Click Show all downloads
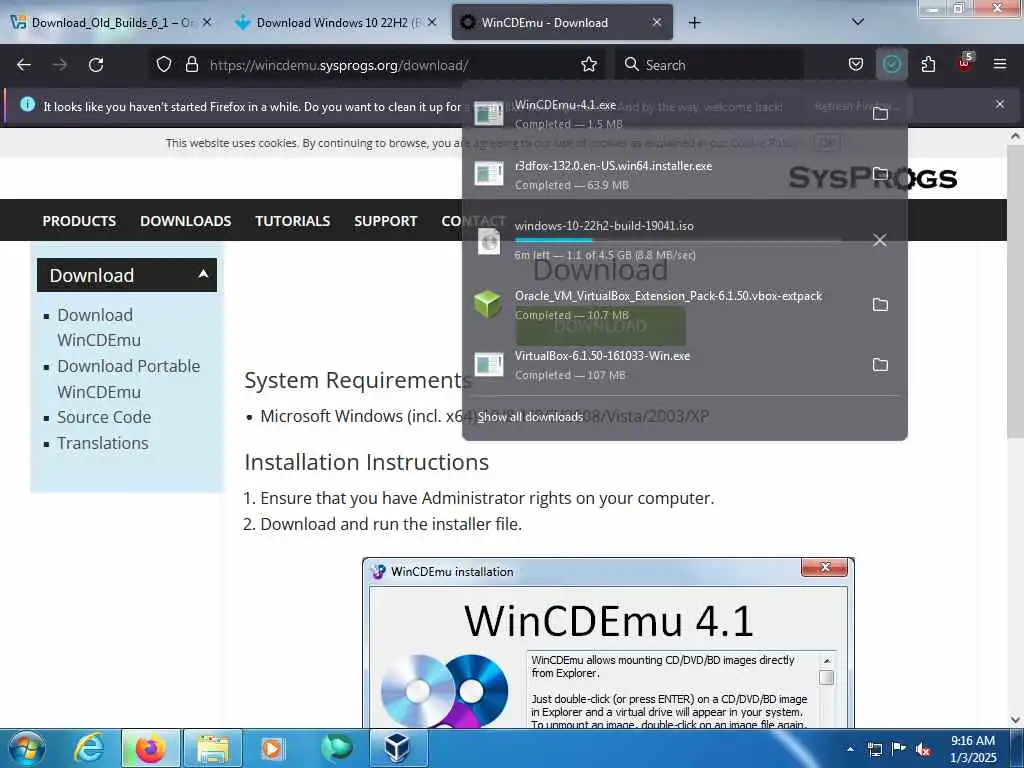The image size is (1024, 768). 530,417
